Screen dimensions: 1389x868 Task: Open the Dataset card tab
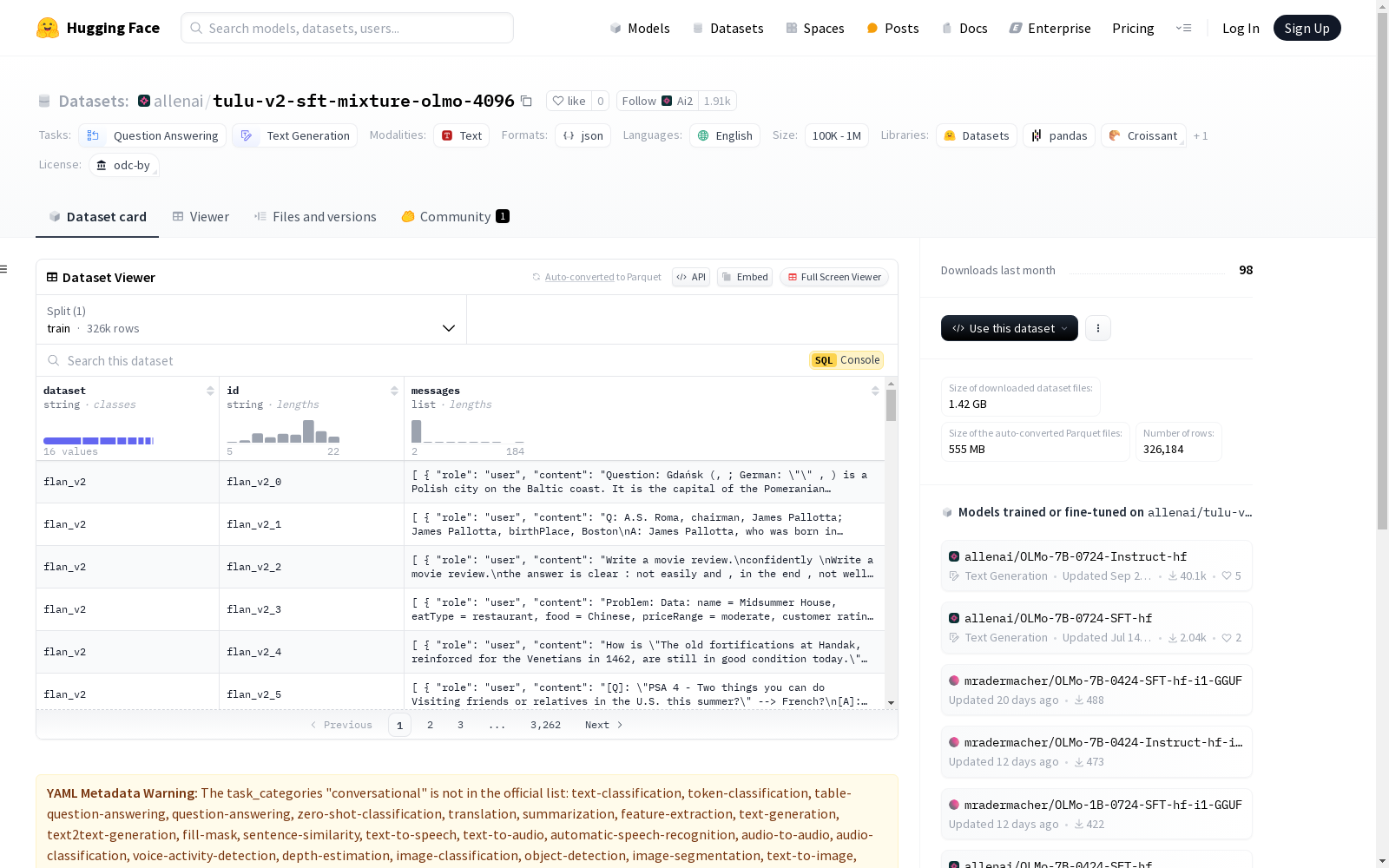pyautogui.click(x=97, y=217)
